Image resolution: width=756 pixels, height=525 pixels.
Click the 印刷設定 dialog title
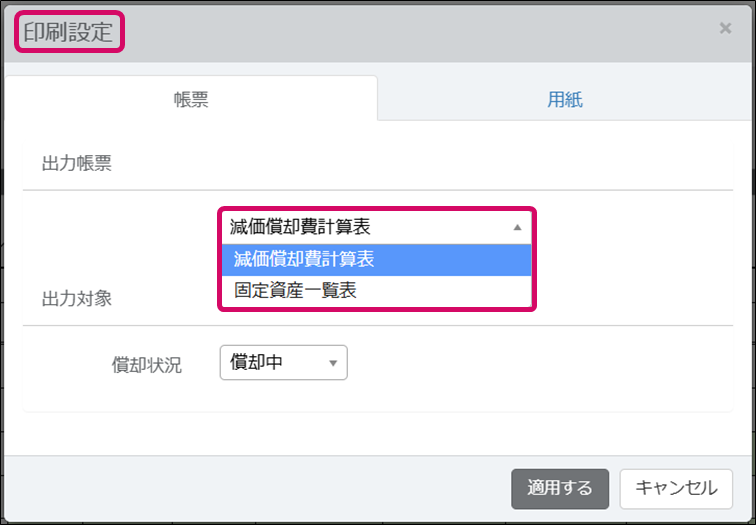[68, 31]
